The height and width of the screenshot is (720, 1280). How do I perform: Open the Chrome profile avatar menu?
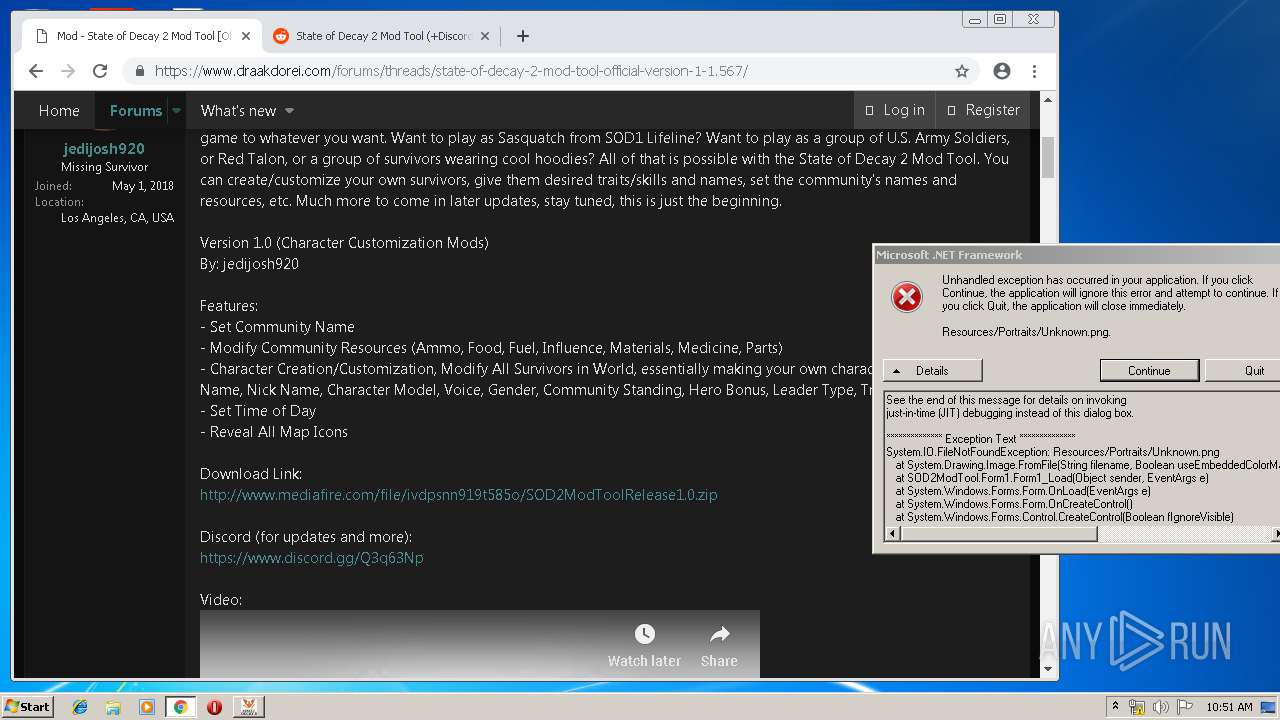tap(1002, 71)
